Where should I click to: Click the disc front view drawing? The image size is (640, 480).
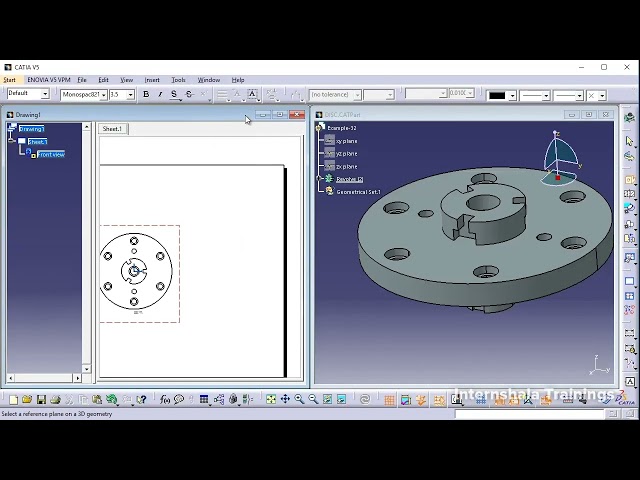pos(136,271)
